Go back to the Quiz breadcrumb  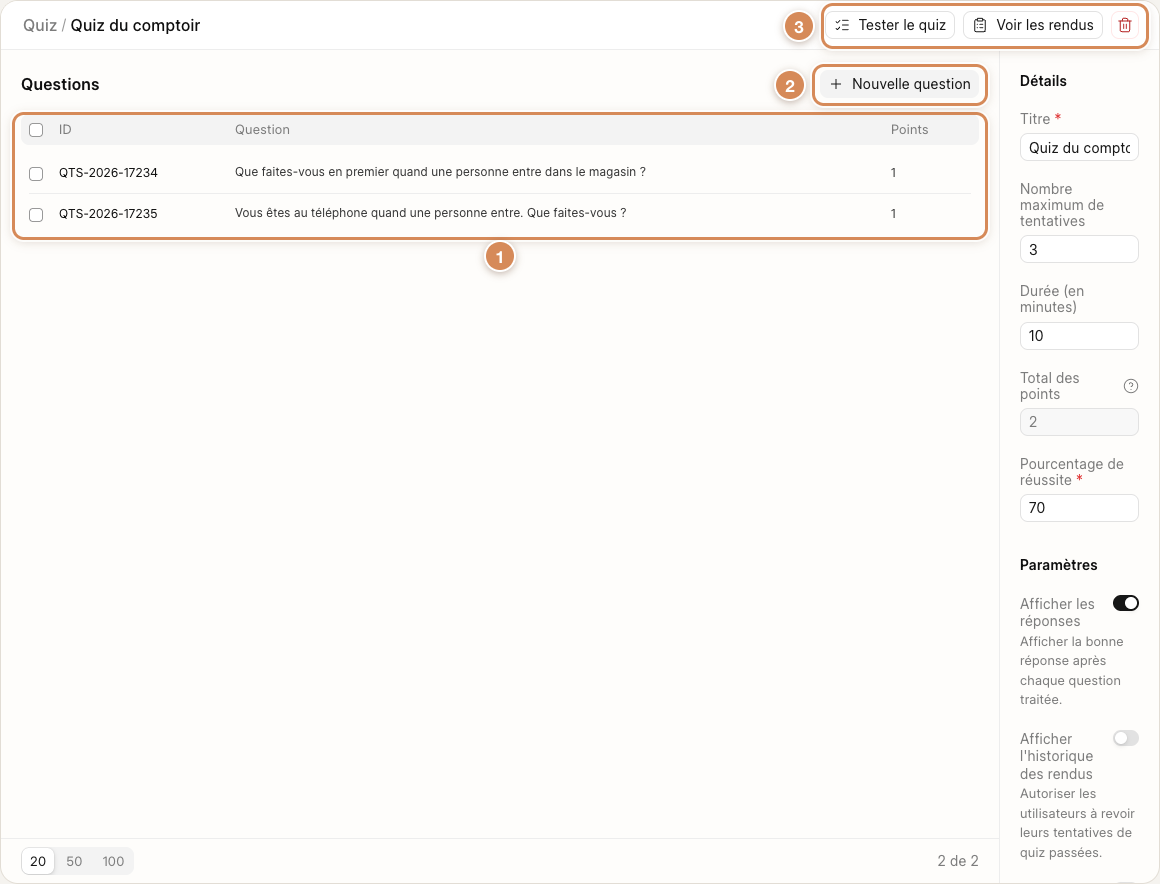click(x=40, y=25)
